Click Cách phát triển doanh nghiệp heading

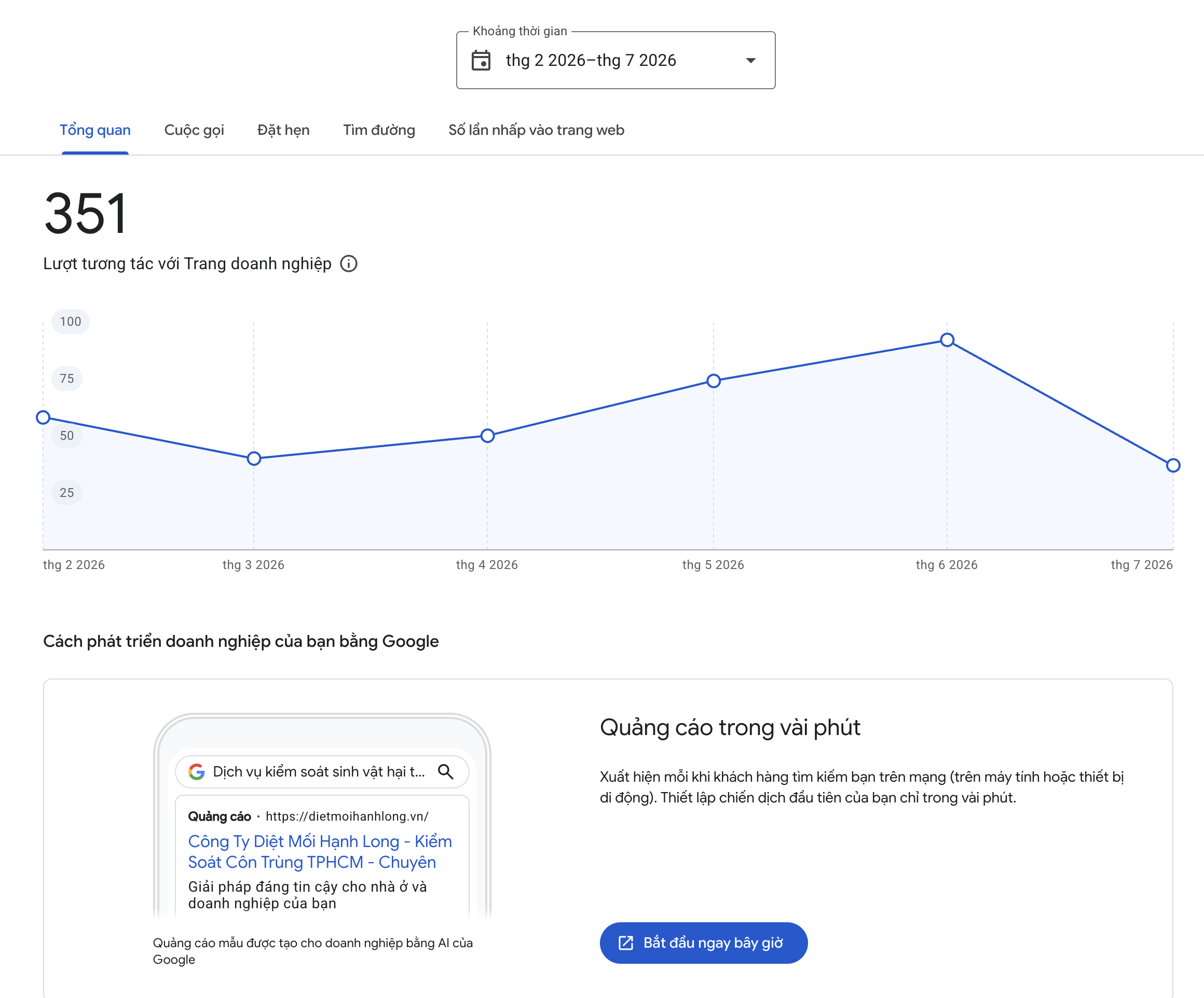coord(241,641)
